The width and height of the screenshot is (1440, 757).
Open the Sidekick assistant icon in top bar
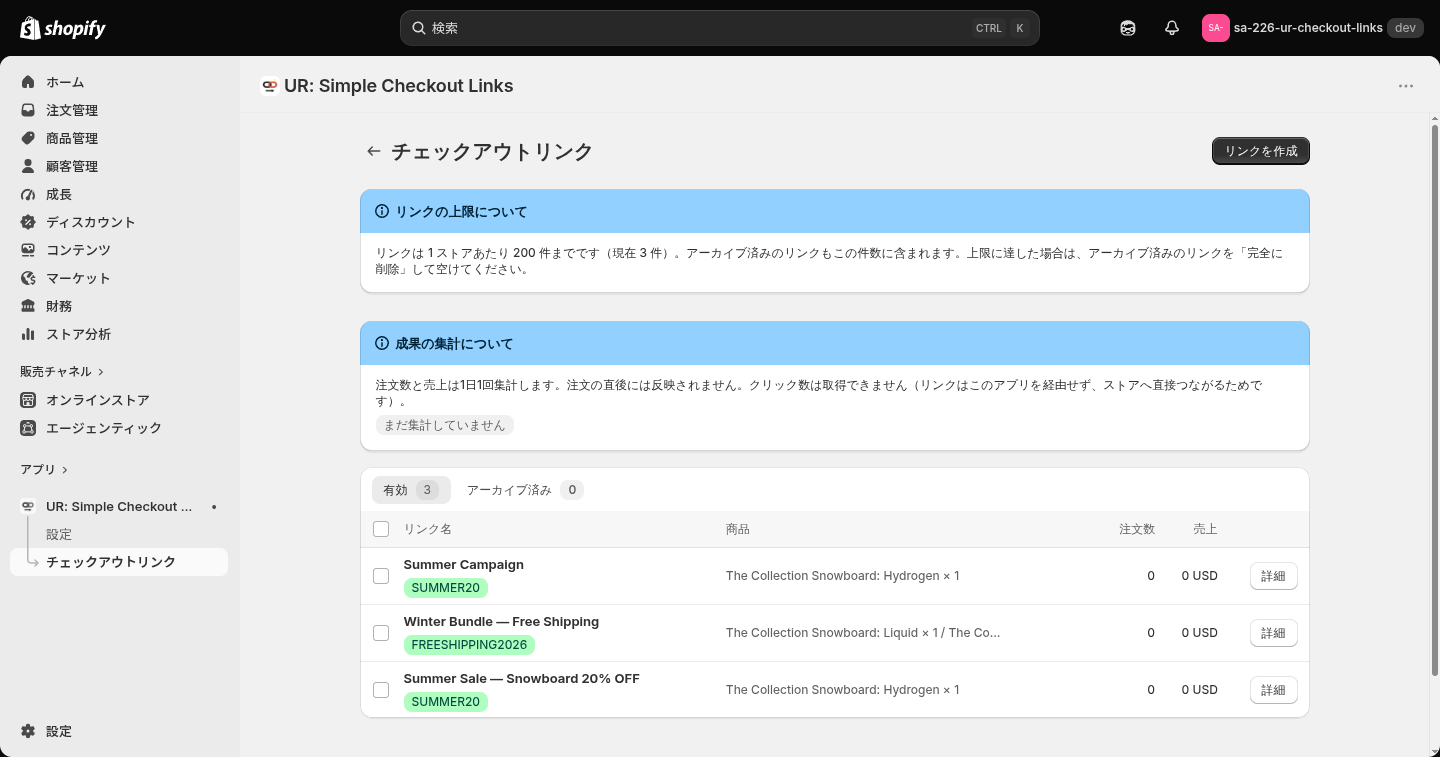point(1128,28)
